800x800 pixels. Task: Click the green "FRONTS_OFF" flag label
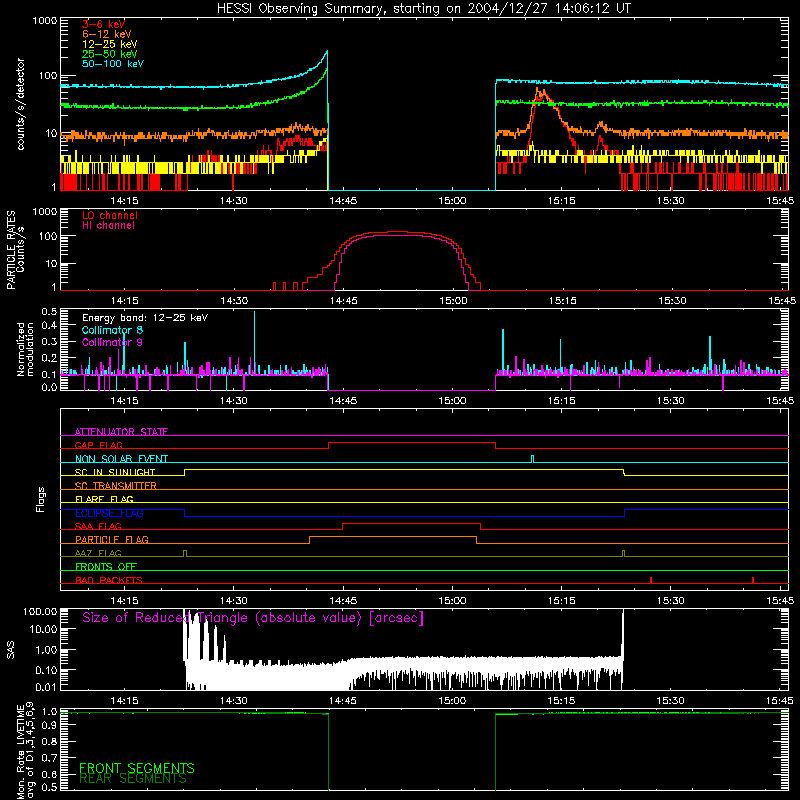(106, 566)
